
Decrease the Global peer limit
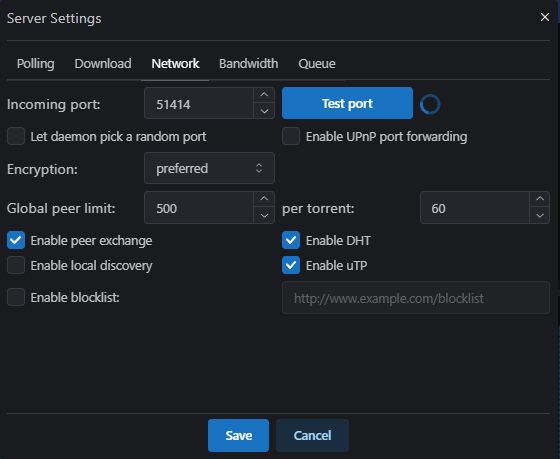264,215
